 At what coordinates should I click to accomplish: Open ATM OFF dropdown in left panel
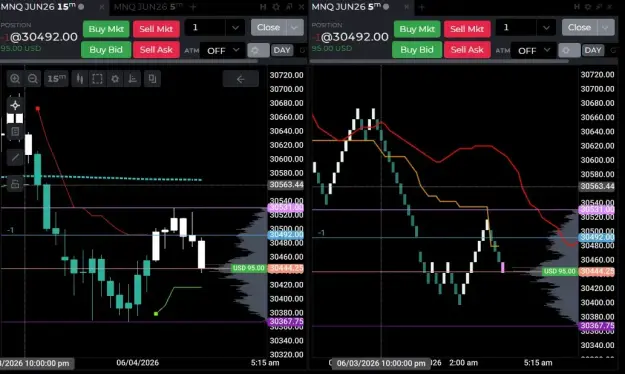tap(222, 51)
